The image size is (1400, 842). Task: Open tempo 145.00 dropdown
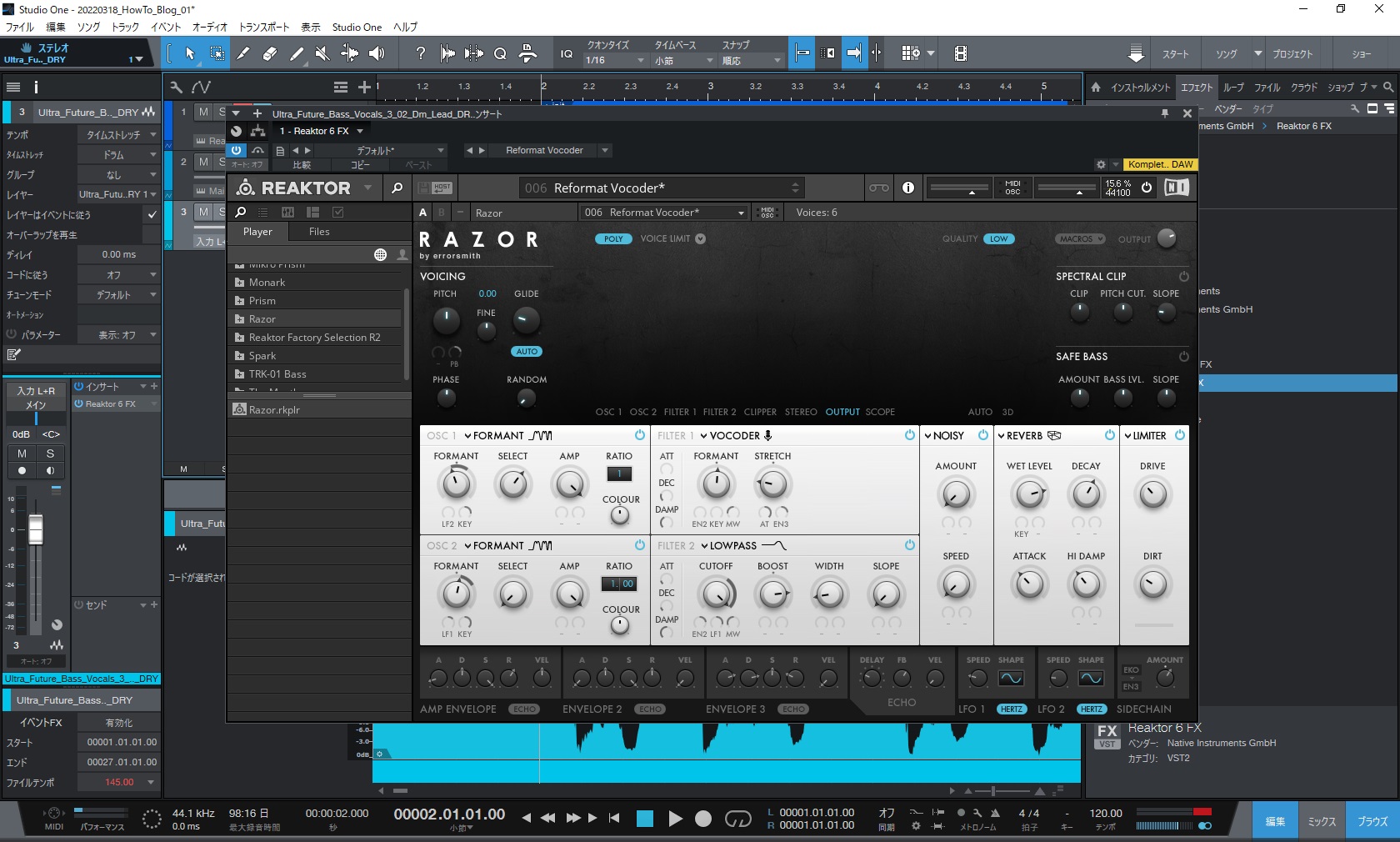(151, 782)
